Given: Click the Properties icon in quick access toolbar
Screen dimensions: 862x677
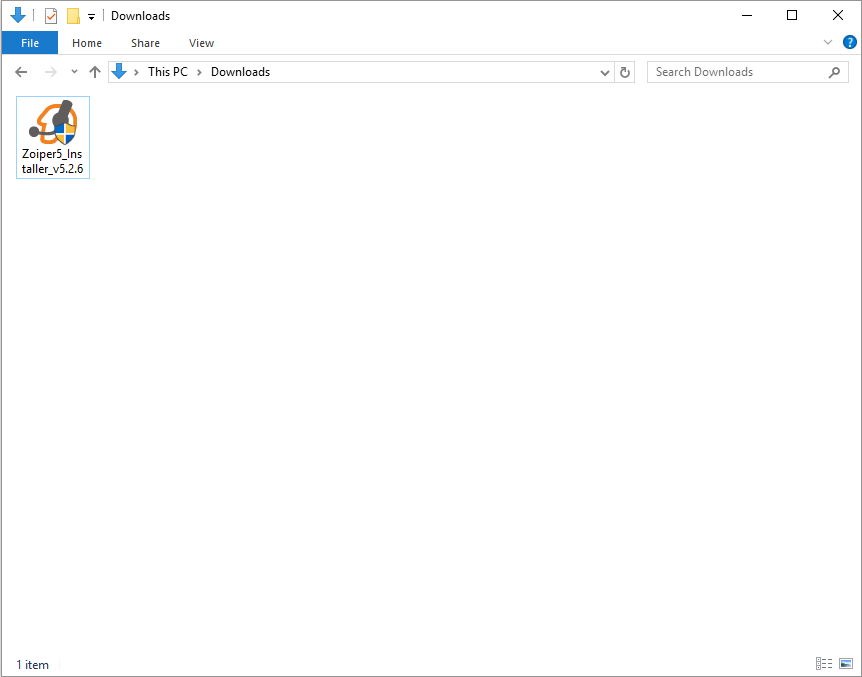Looking at the screenshot, I should [51, 16].
